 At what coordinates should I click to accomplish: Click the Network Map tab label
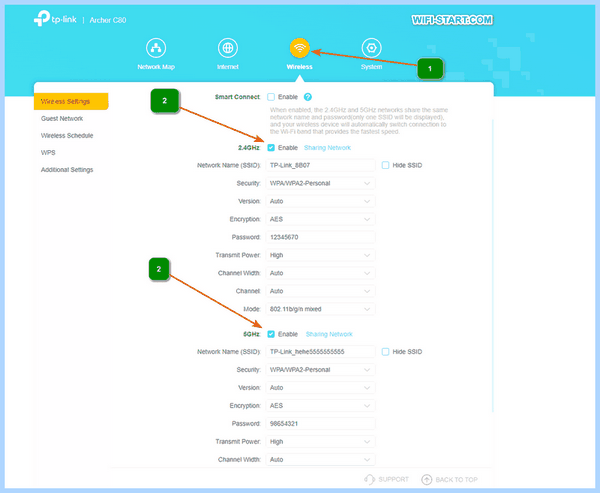click(156, 67)
